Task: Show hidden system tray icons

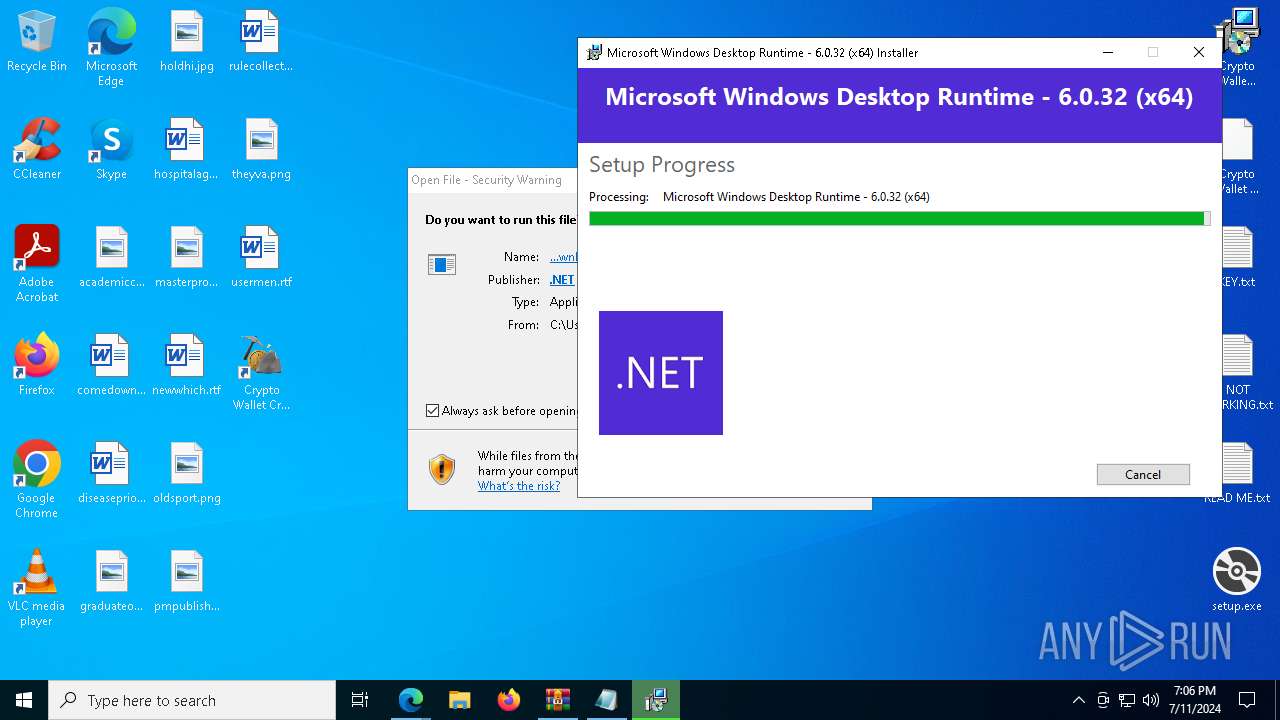Action: click(x=1078, y=700)
